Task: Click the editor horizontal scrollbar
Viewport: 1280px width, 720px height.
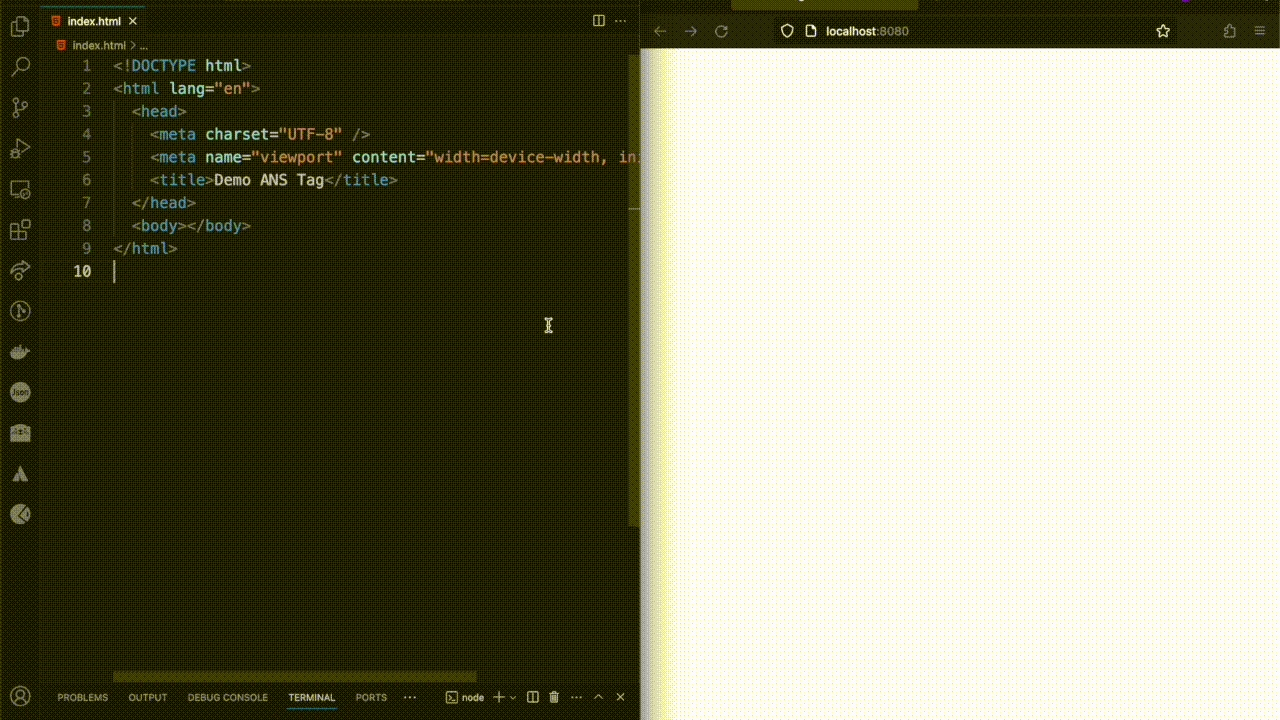Action: 294,677
